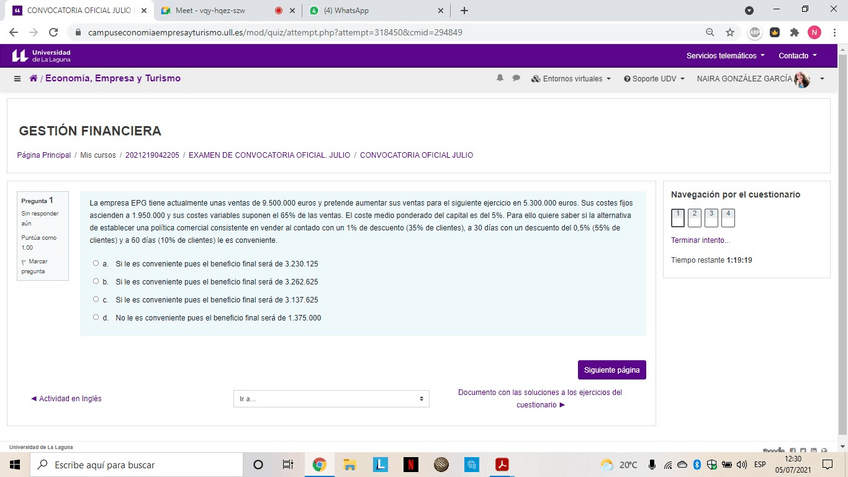The image size is (848, 477).
Task: Close the Meet tab
Action: pos(292,10)
